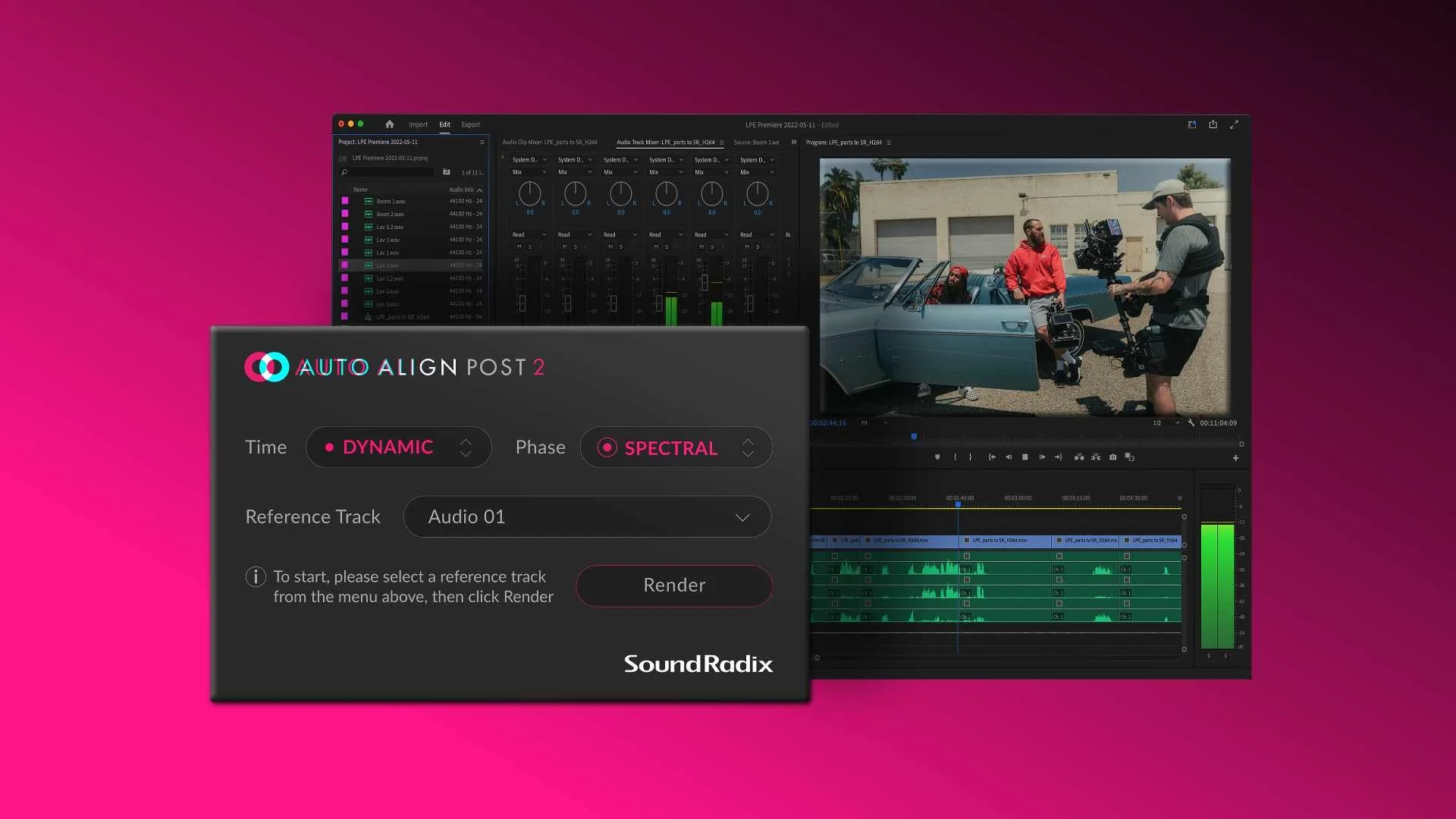Click the SoundRadix logo
Screen dimensions: 1456x819
[697, 664]
